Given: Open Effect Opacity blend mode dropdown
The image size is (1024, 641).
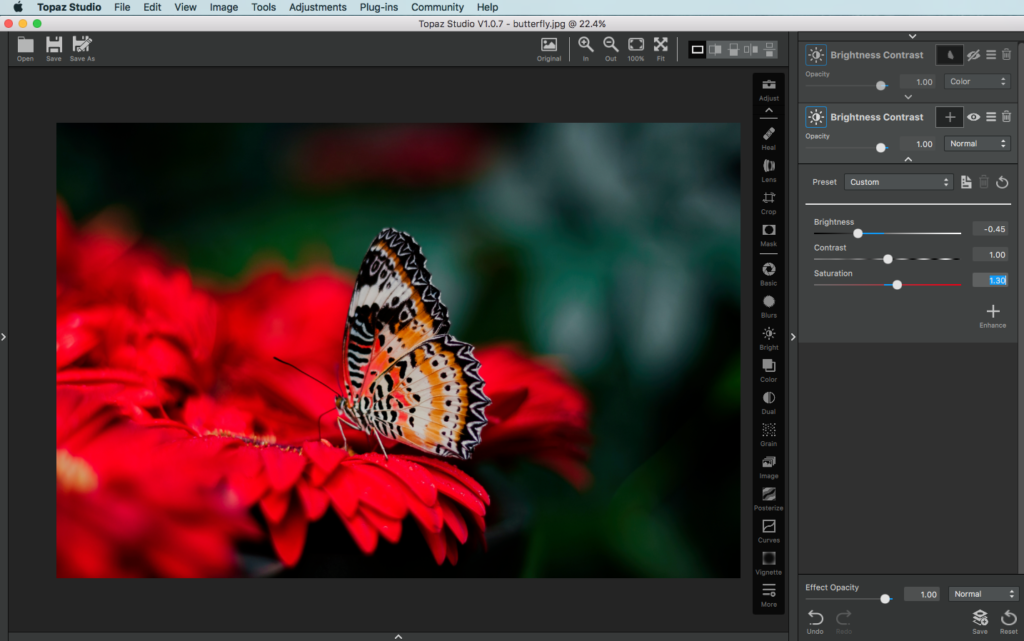Looking at the screenshot, I should pyautogui.click(x=983, y=594).
